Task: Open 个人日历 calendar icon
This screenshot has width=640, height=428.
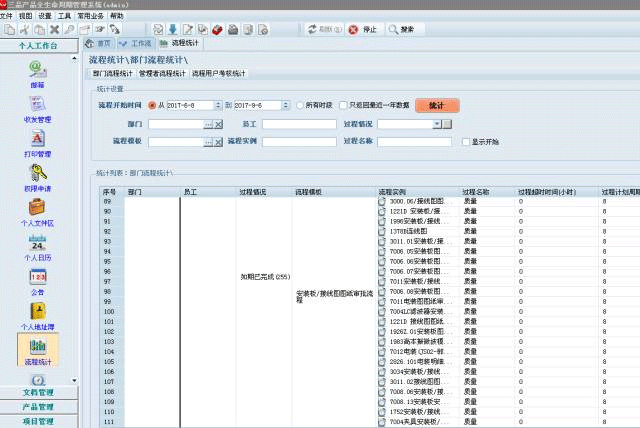Action: pos(37,243)
